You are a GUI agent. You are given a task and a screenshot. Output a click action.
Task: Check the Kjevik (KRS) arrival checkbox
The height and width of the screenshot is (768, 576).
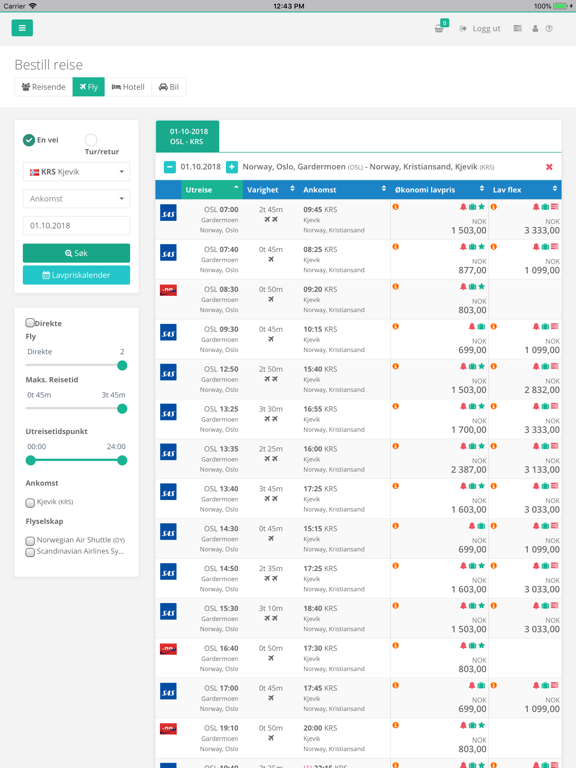point(30,503)
